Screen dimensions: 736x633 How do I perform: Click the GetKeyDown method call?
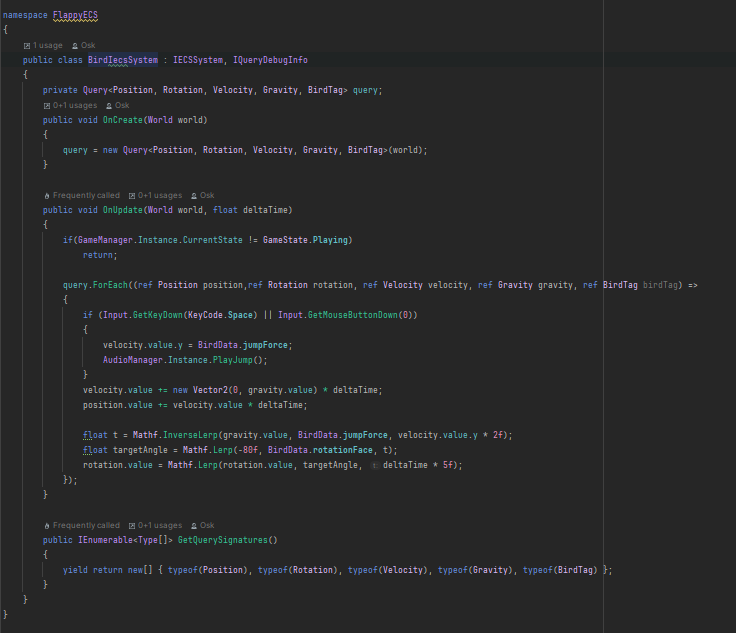coord(158,315)
